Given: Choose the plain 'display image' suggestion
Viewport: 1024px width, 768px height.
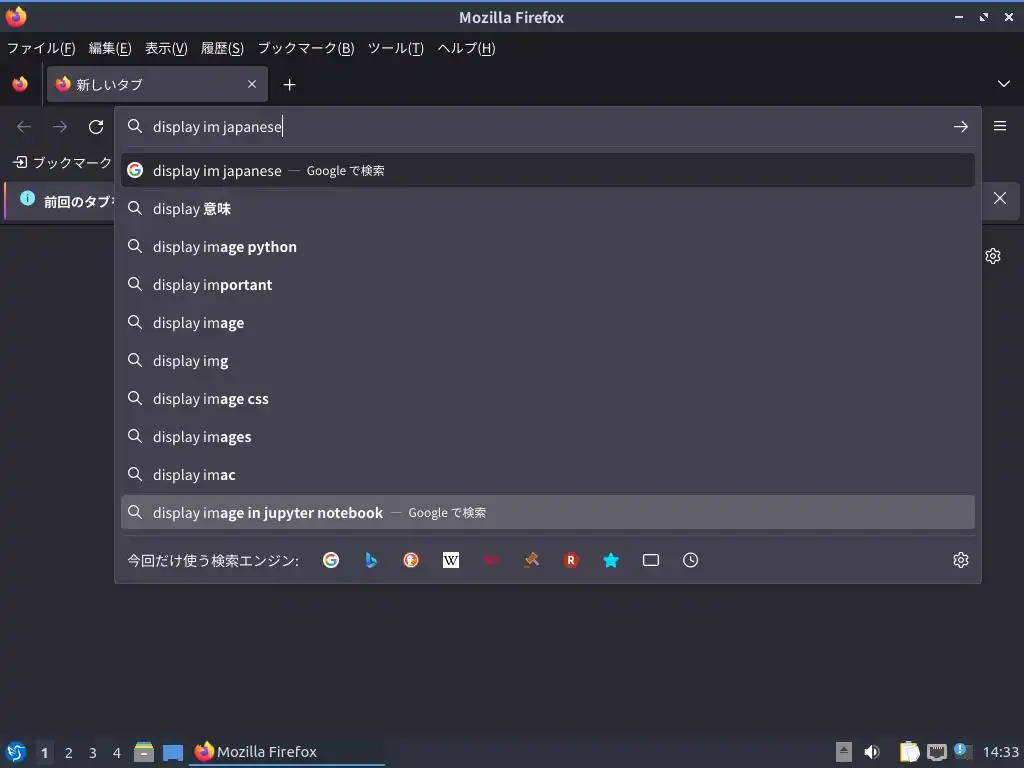Looking at the screenshot, I should (x=547, y=323).
